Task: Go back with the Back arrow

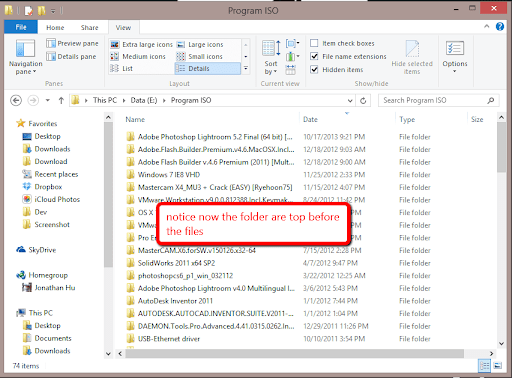Action: pos(16,100)
